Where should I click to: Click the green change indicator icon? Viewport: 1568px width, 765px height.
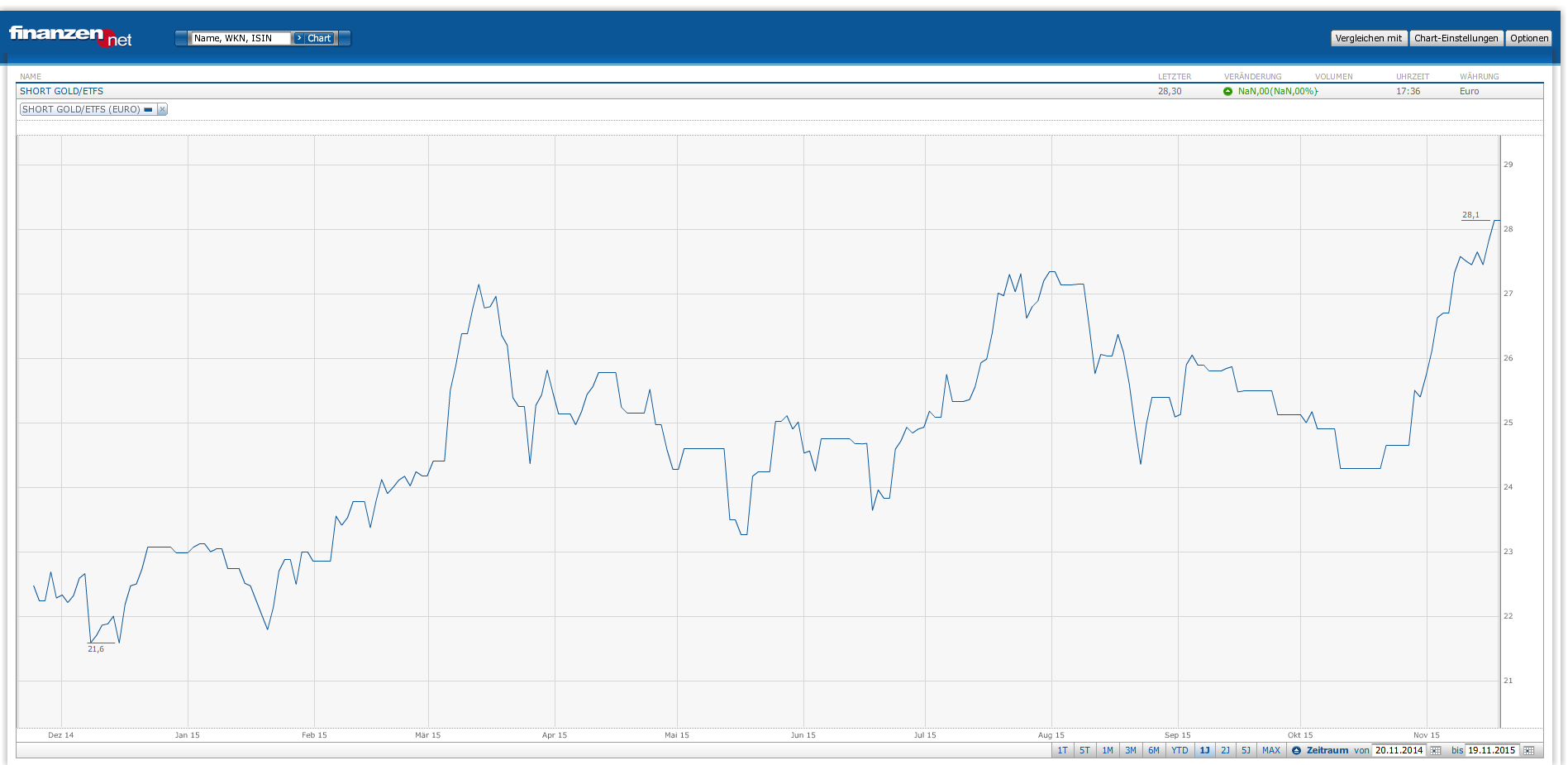1227,92
